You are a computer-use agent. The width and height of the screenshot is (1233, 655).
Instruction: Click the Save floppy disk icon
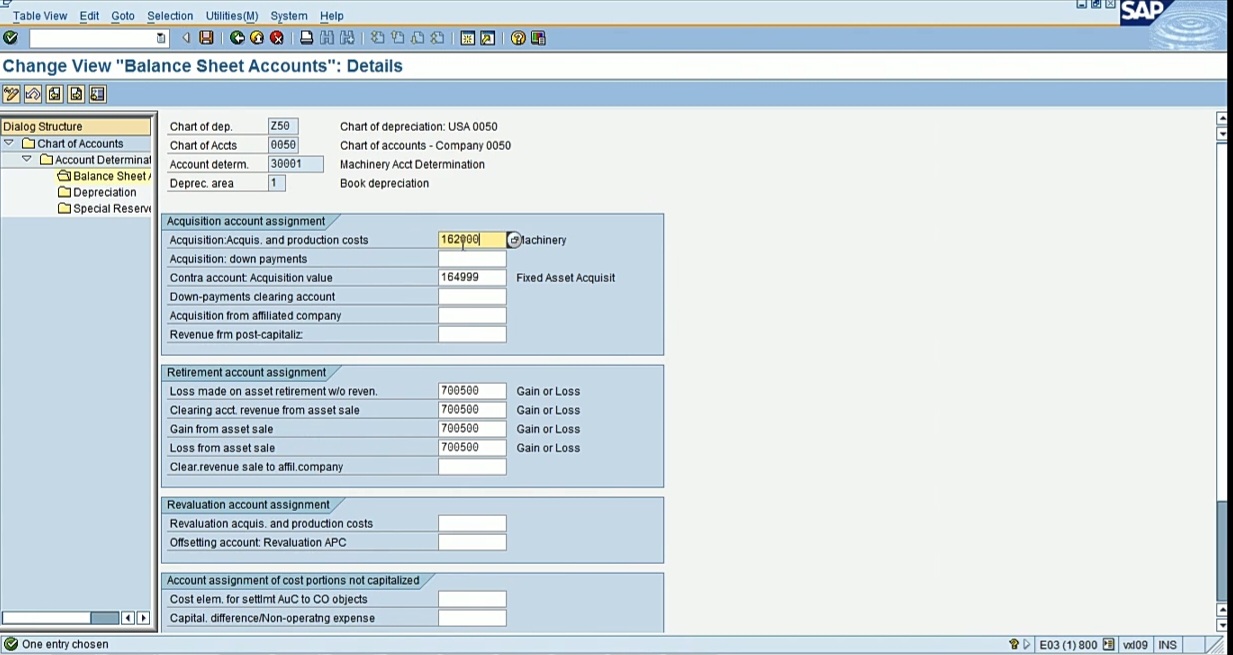coord(206,38)
